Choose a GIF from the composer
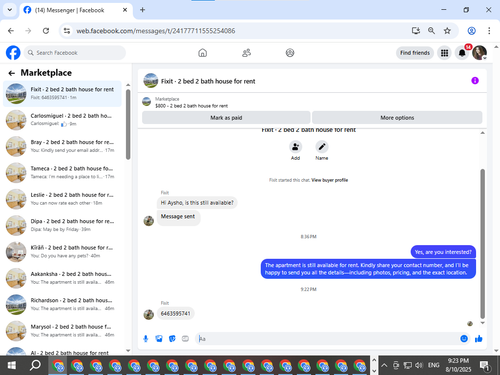Image resolution: width=500 pixels, height=375 pixels. [185, 339]
